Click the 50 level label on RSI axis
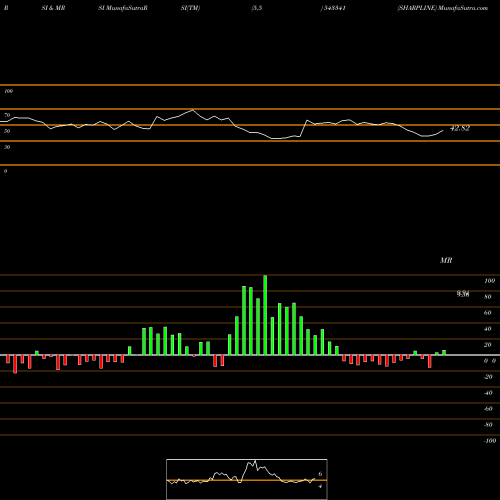This screenshot has height=500, width=500. (x=7, y=131)
